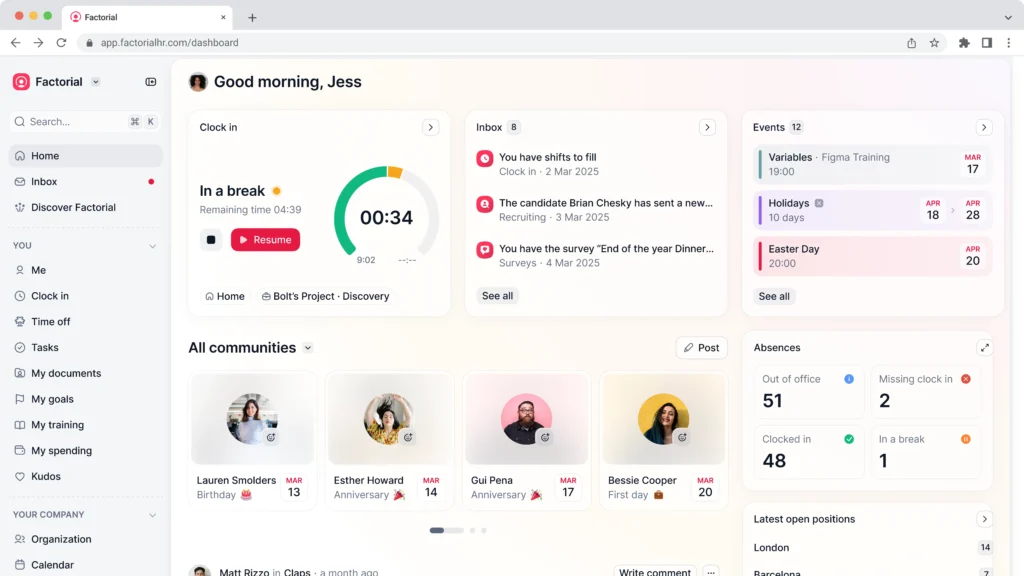Expand the Absences panel
The image size is (1024, 576).
[985, 347]
